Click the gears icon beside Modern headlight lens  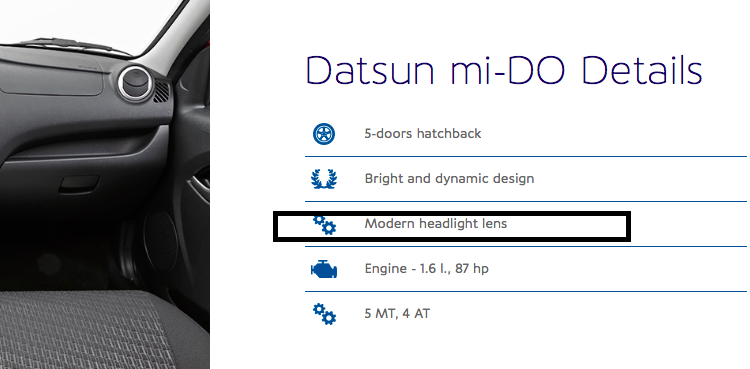click(324, 224)
